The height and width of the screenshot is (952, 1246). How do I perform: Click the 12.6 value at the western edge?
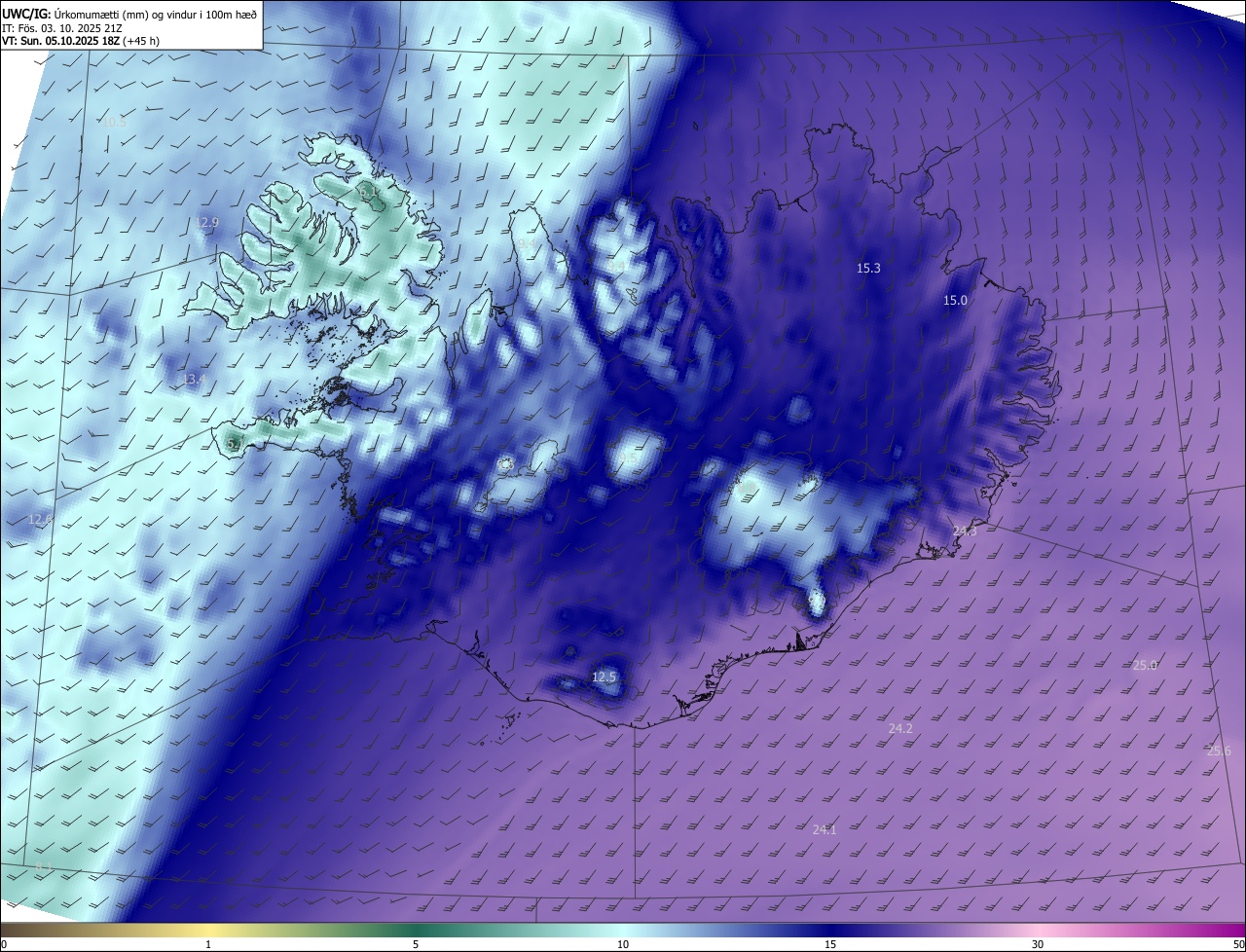[40, 519]
